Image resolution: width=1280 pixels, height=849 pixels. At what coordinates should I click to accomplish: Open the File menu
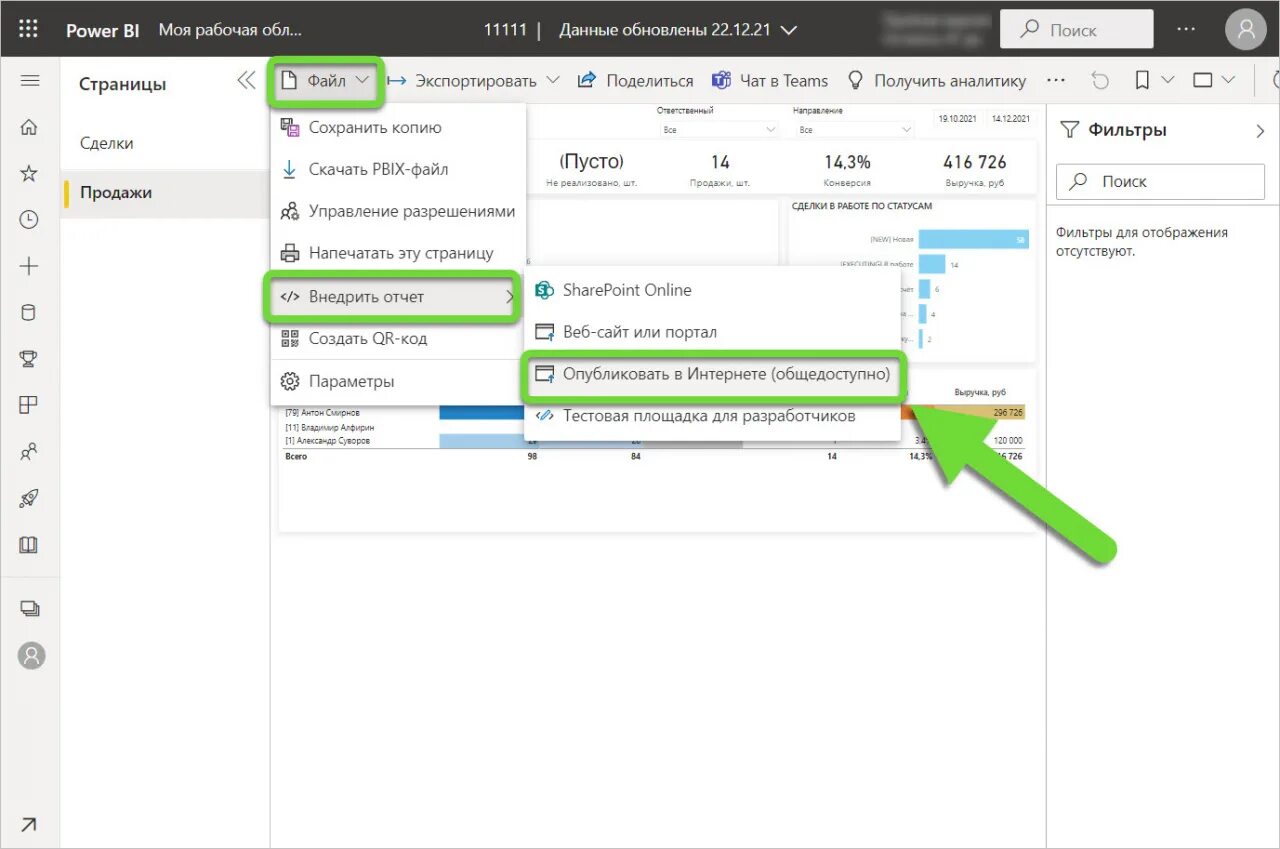[x=325, y=81]
